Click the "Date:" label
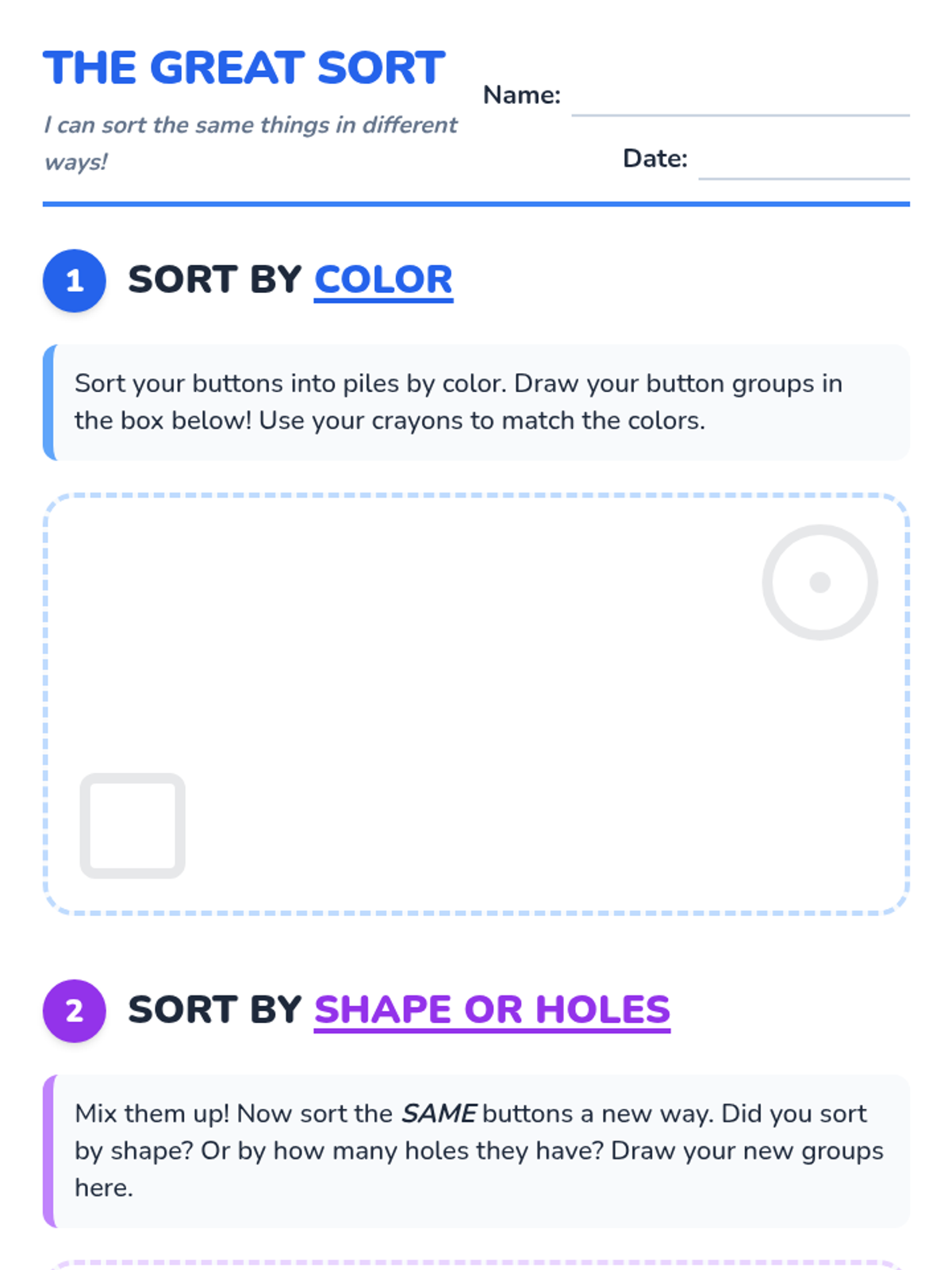This screenshot has height=1270, width=952. click(655, 159)
